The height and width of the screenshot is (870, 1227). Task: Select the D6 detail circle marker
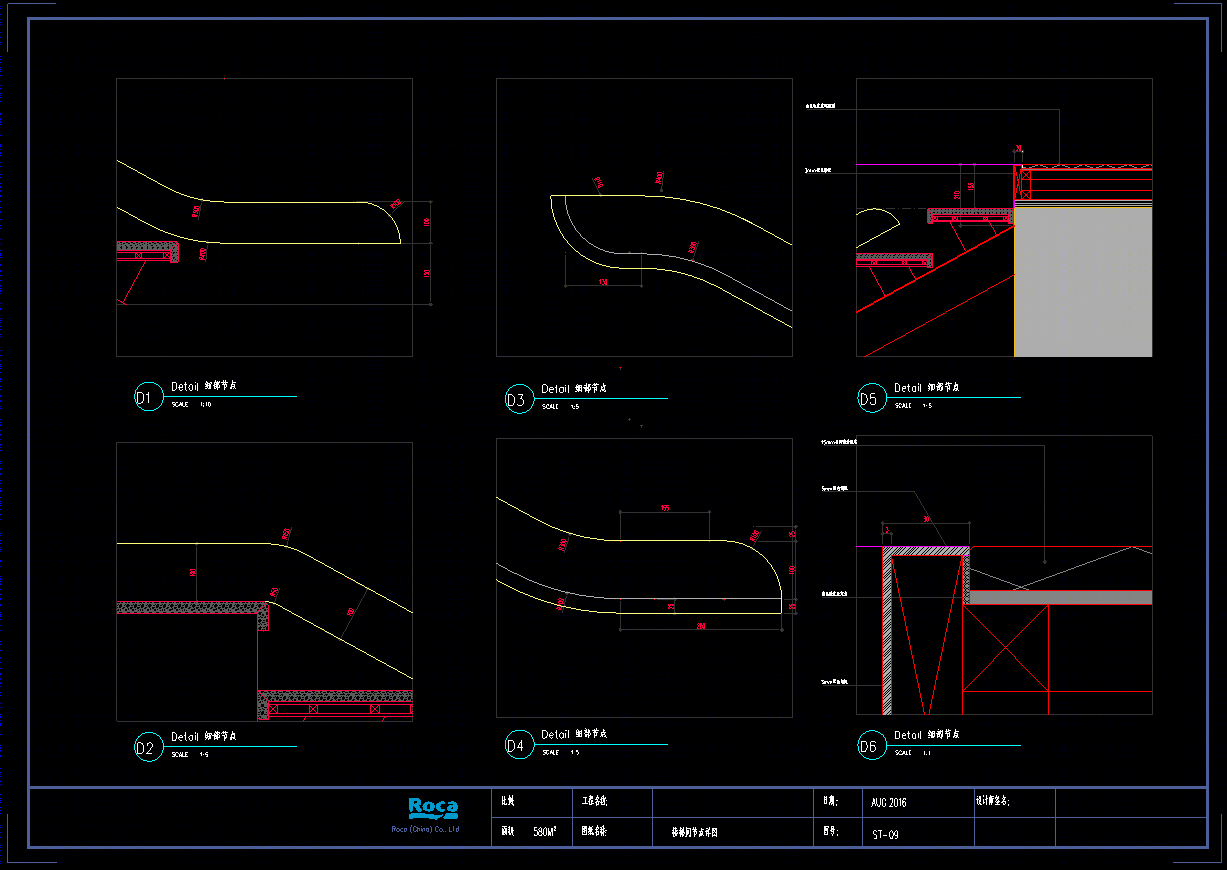tap(871, 745)
